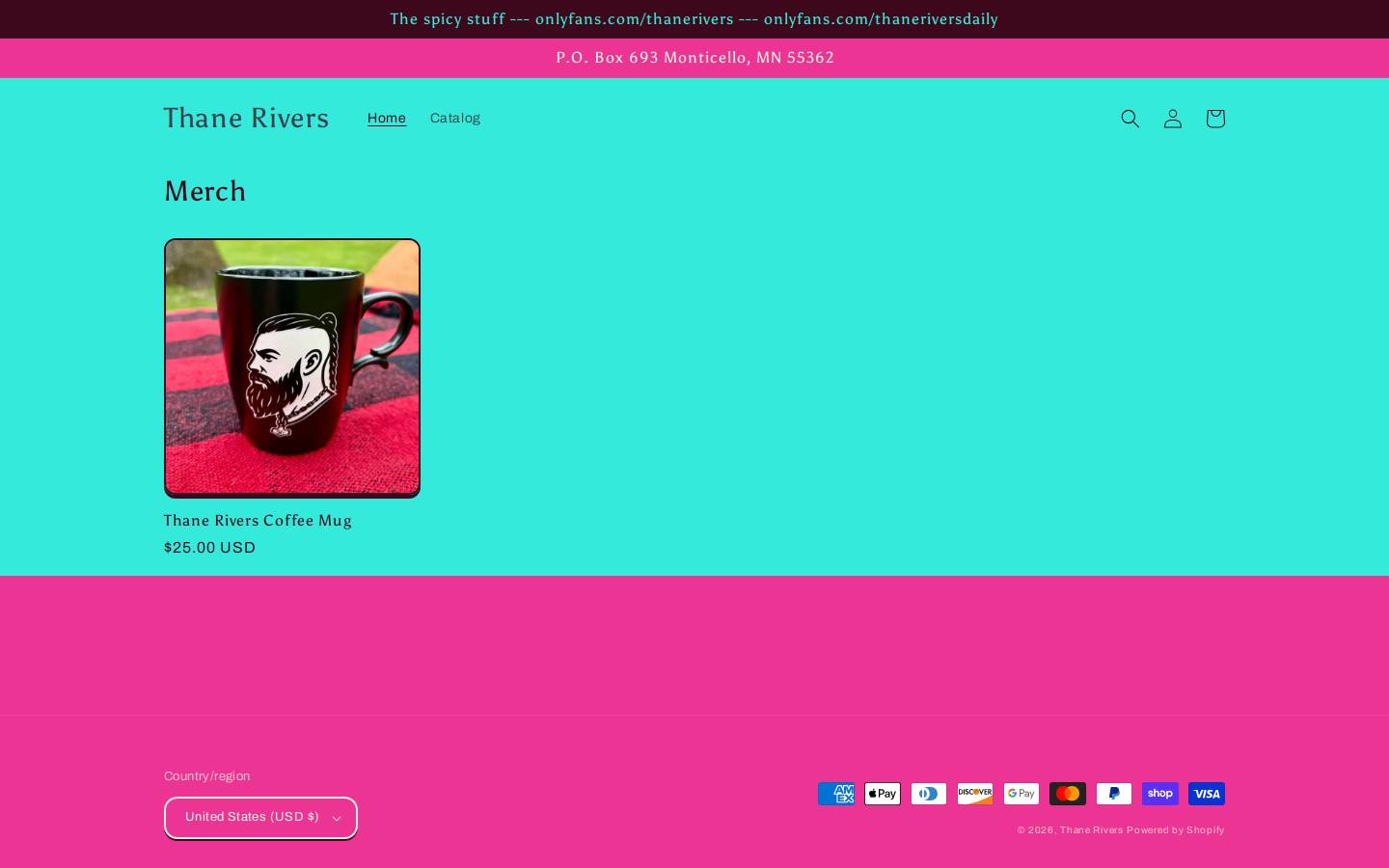Click the Diners Club payment icon
This screenshot has height=868, width=1389.
click(929, 794)
